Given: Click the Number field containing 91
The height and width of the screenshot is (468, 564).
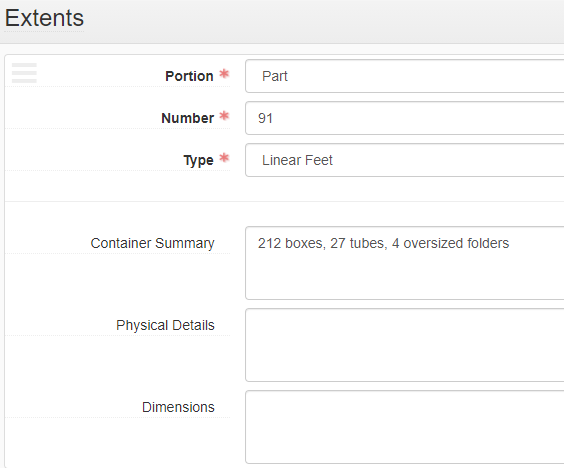Looking at the screenshot, I should (x=405, y=118).
